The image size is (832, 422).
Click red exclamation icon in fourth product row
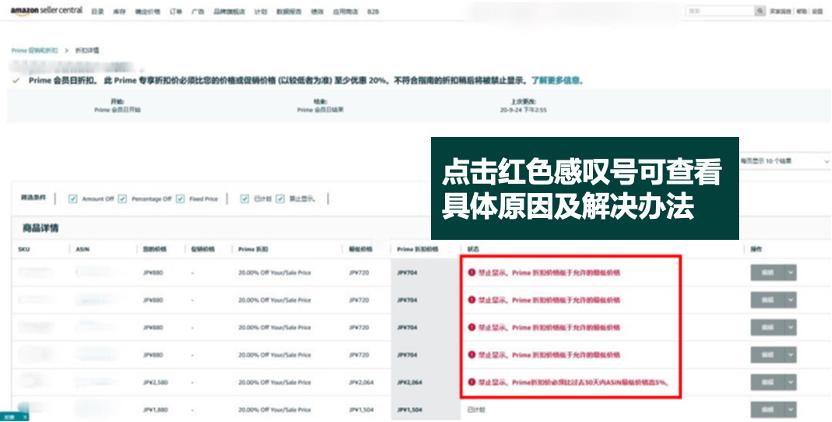pos(471,353)
